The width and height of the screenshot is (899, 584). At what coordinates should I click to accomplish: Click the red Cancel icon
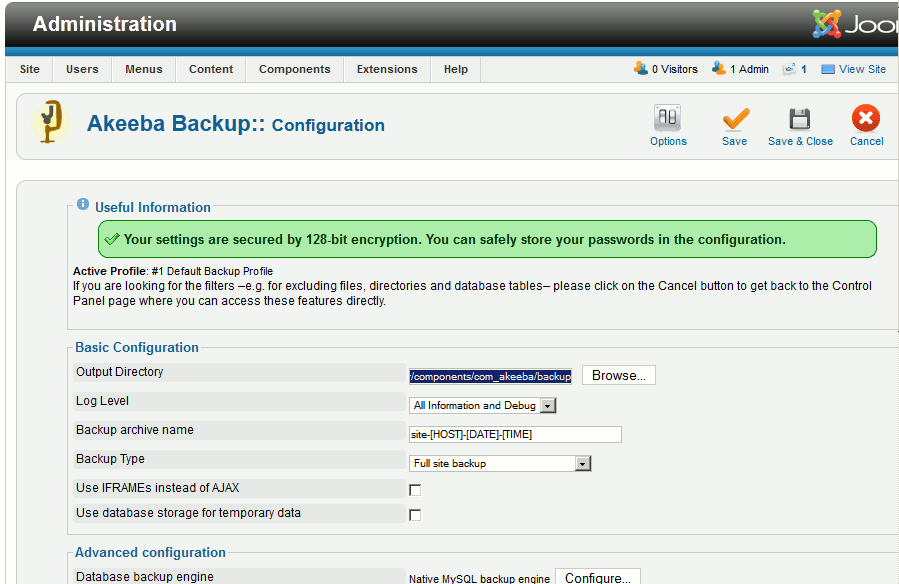[x=866, y=119]
